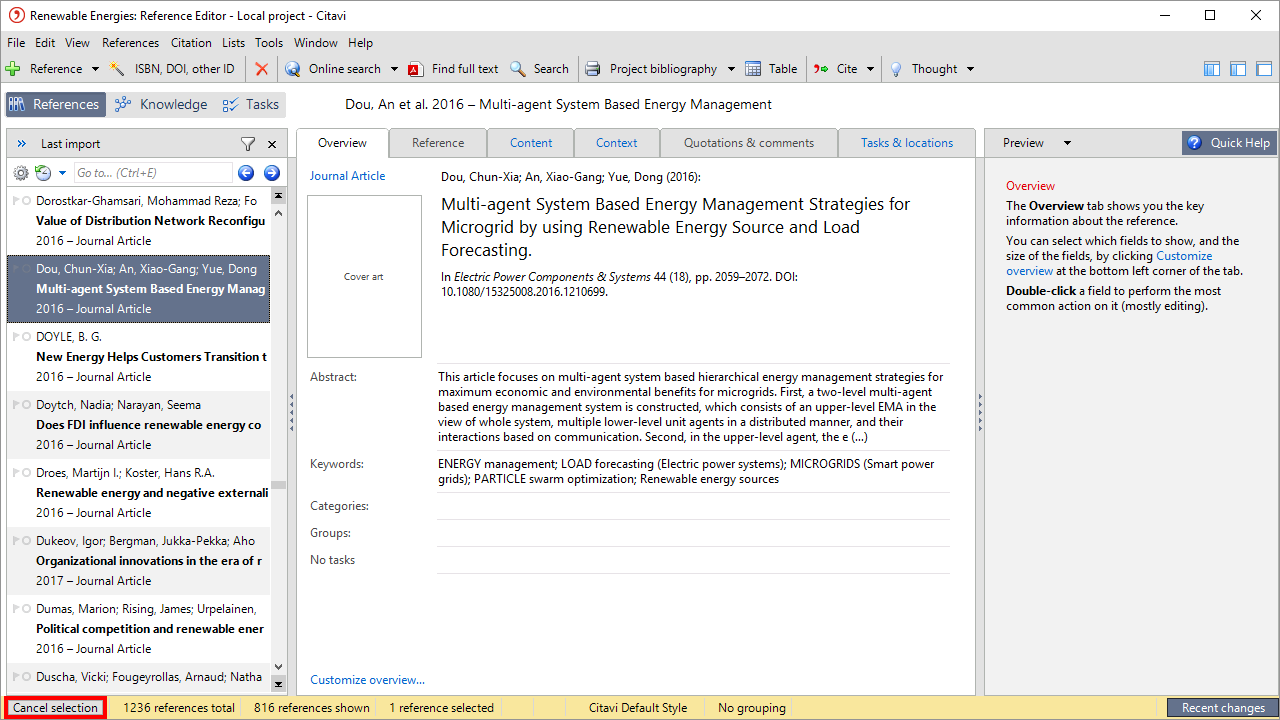
Task: Open the Overview tab
Action: click(x=343, y=143)
